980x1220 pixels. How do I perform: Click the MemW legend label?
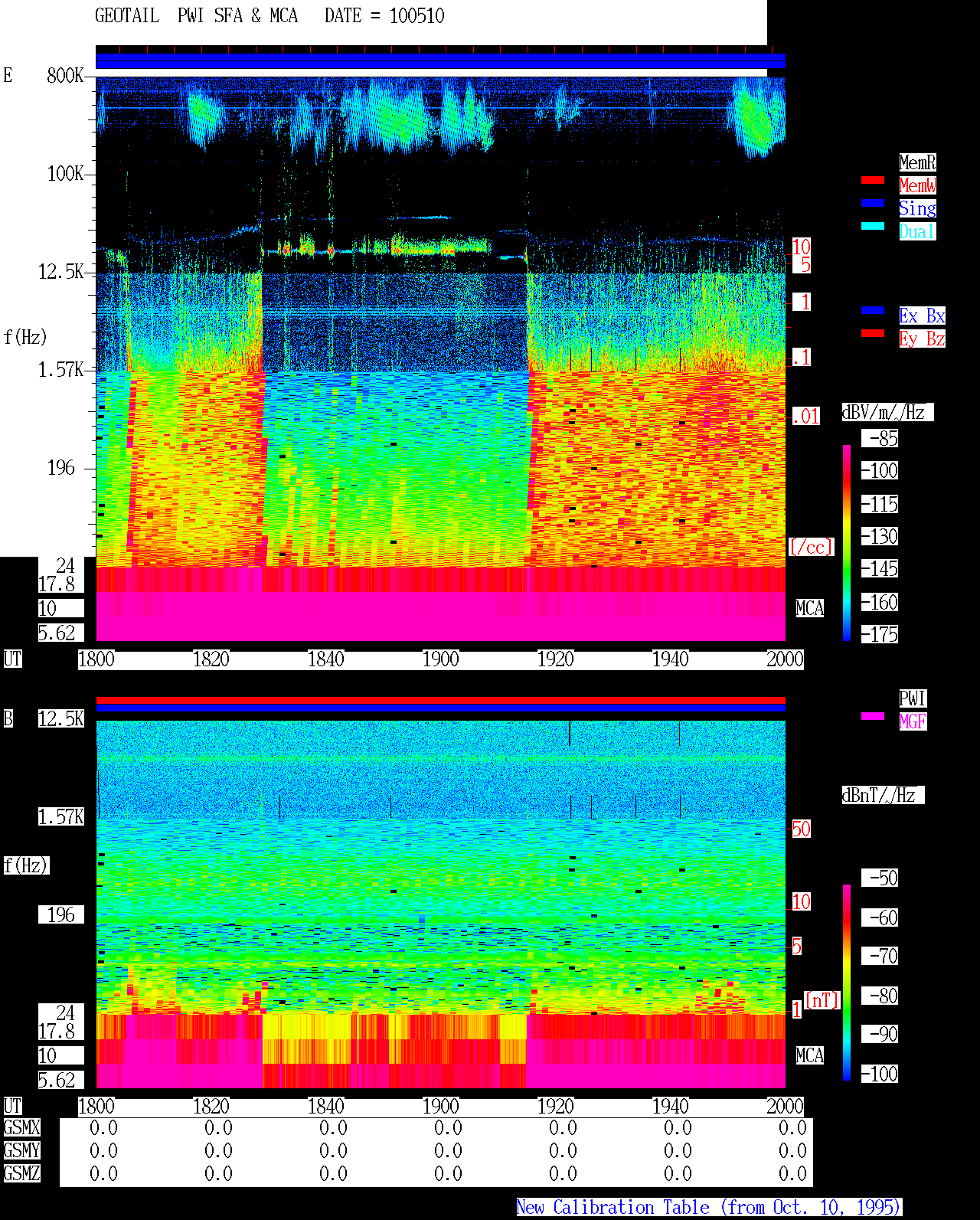click(917, 185)
